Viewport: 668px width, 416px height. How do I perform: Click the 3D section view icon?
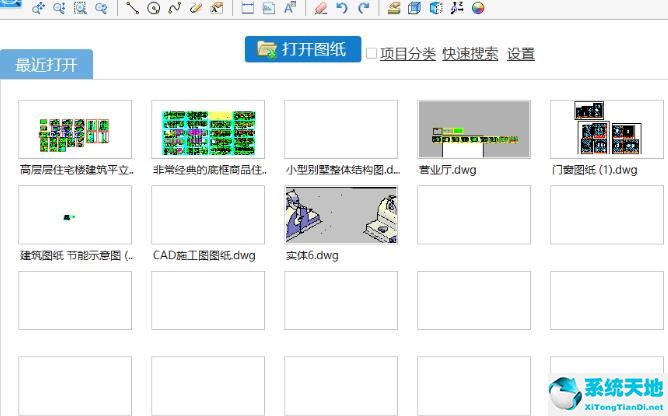(436, 8)
